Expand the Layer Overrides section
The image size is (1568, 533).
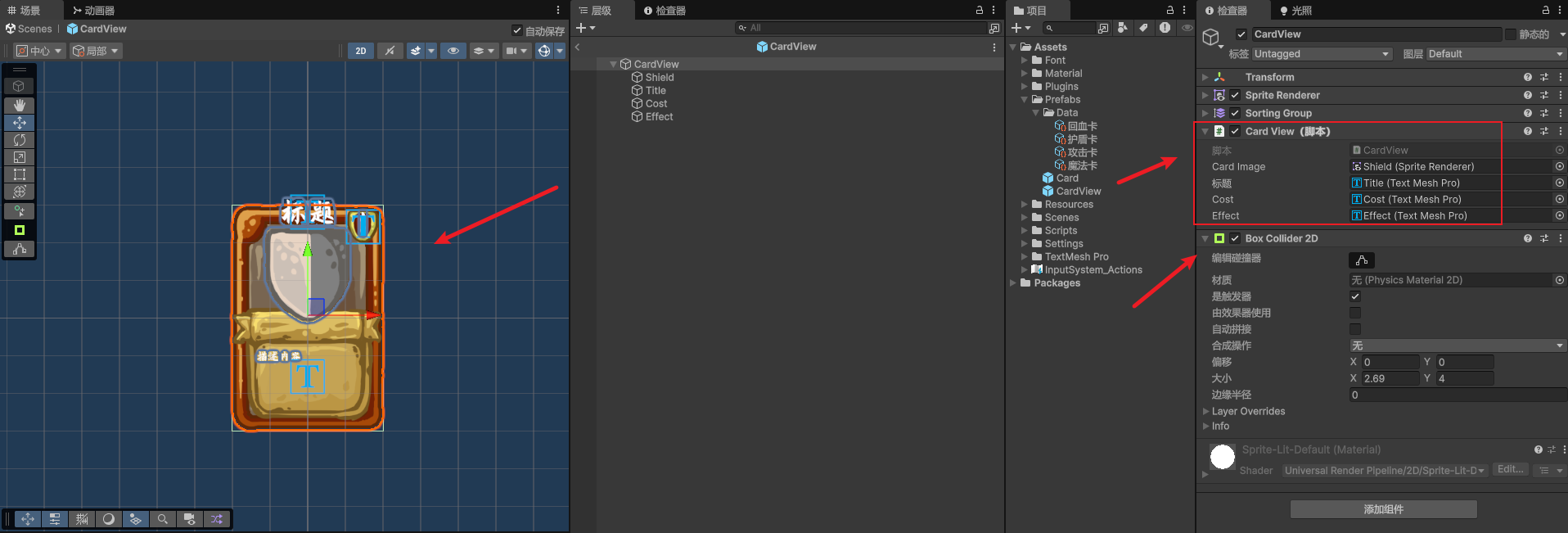coord(1205,411)
